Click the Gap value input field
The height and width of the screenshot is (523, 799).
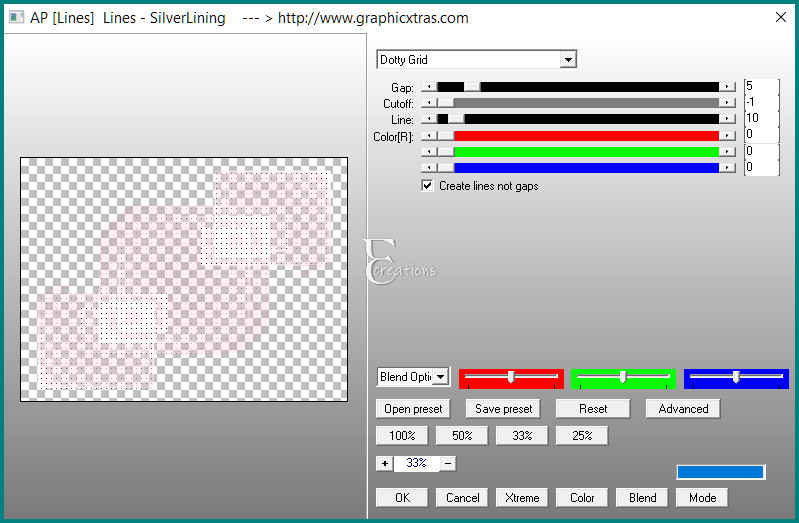click(x=761, y=86)
